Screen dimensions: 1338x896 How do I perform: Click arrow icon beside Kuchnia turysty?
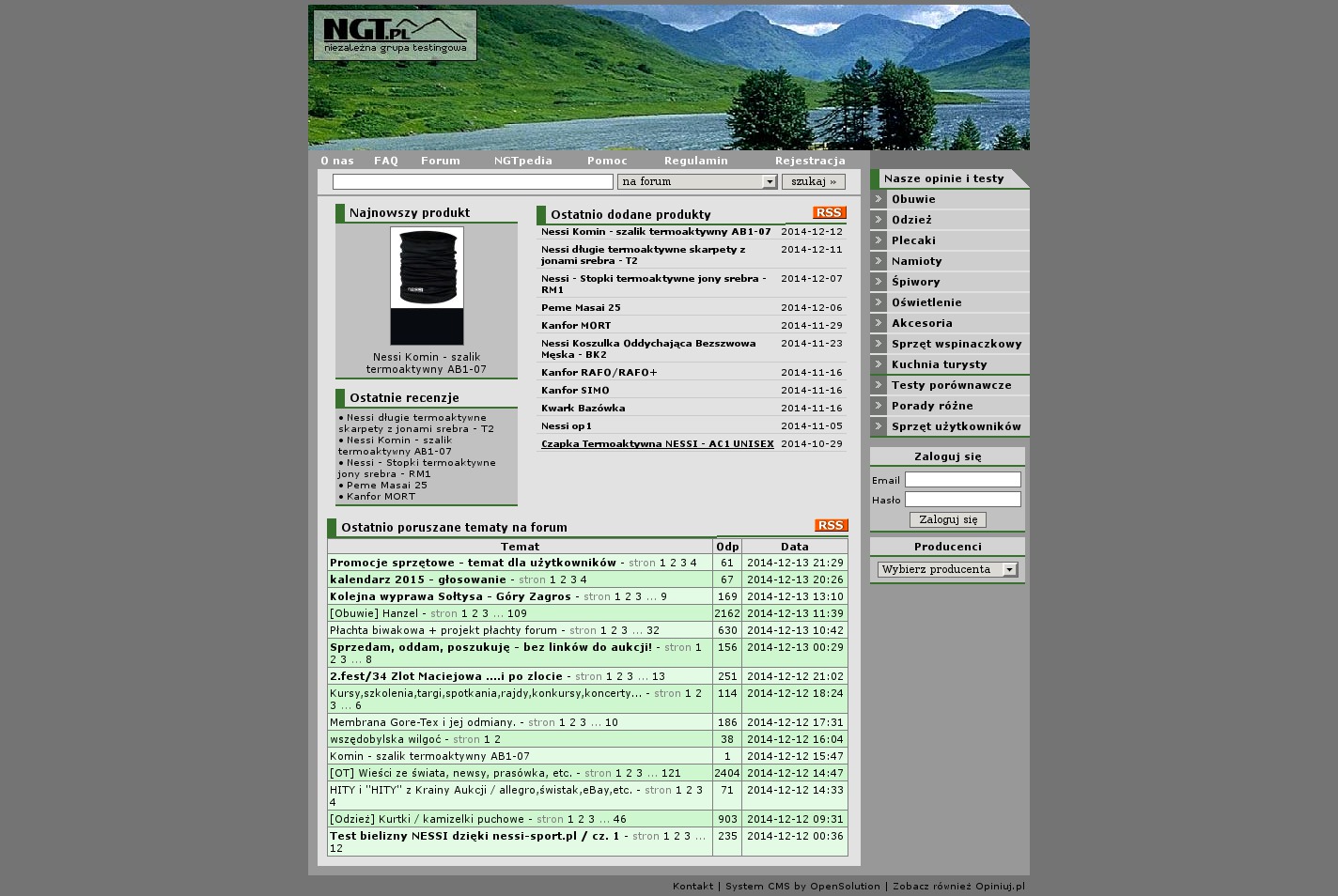click(879, 364)
